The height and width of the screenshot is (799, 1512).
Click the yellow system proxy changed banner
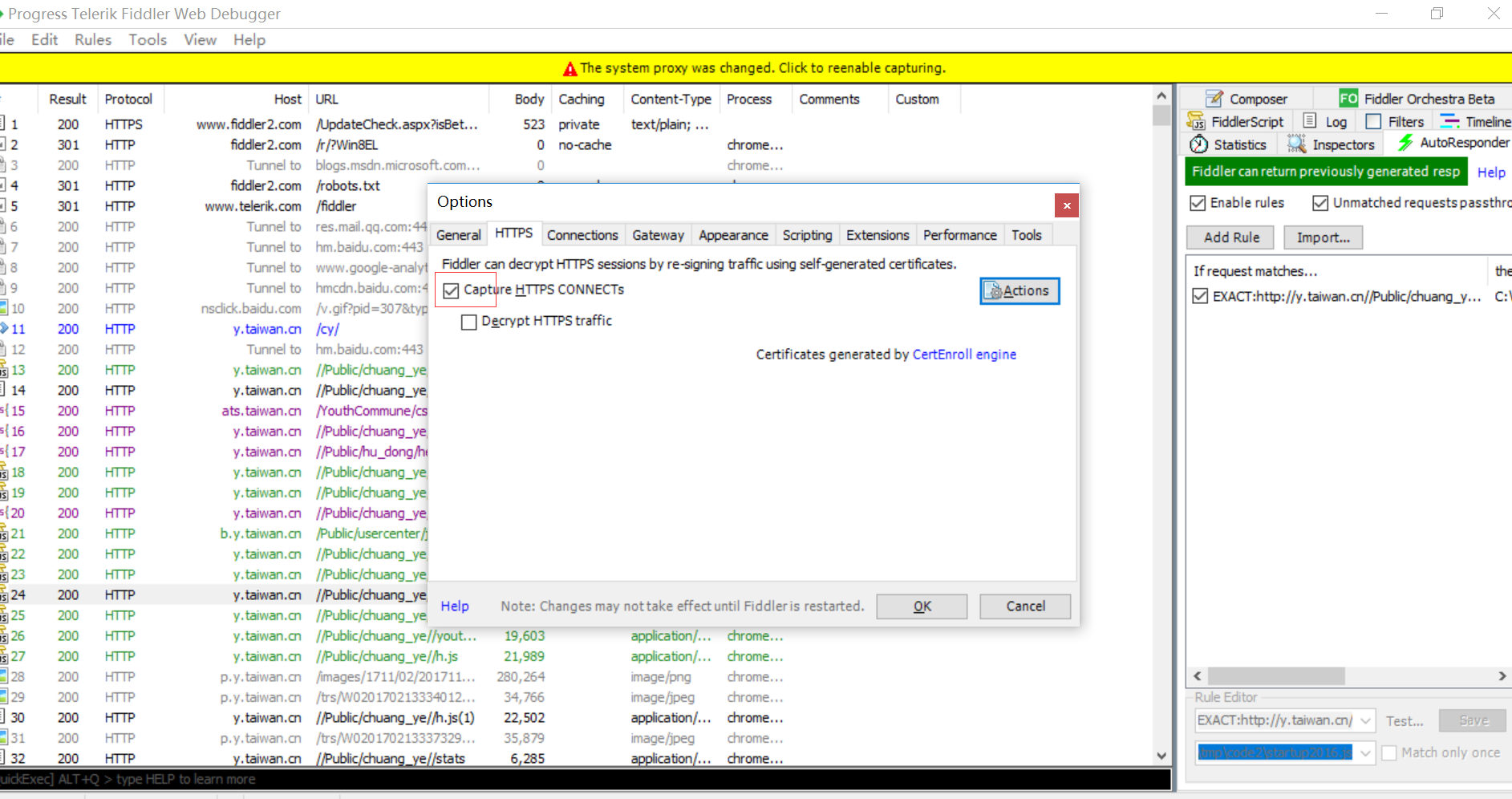click(x=754, y=68)
